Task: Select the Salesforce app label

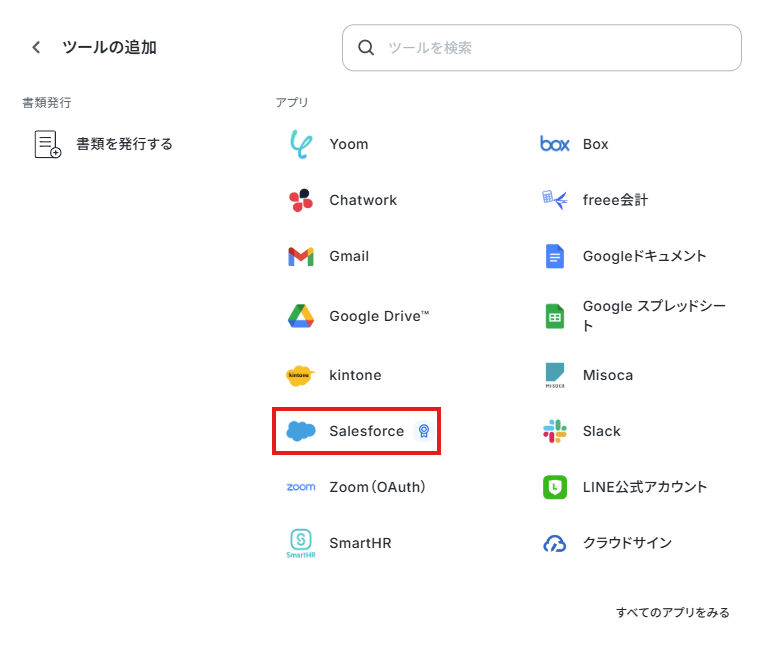Action: click(366, 431)
